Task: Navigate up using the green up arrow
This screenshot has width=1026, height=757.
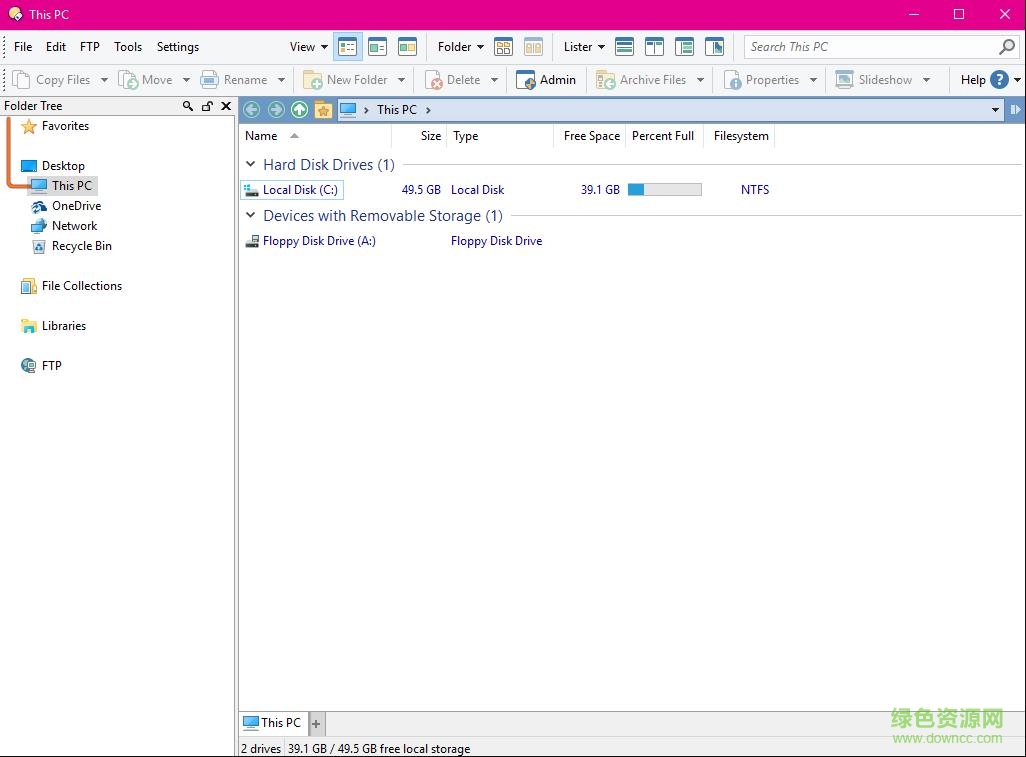Action: (299, 109)
